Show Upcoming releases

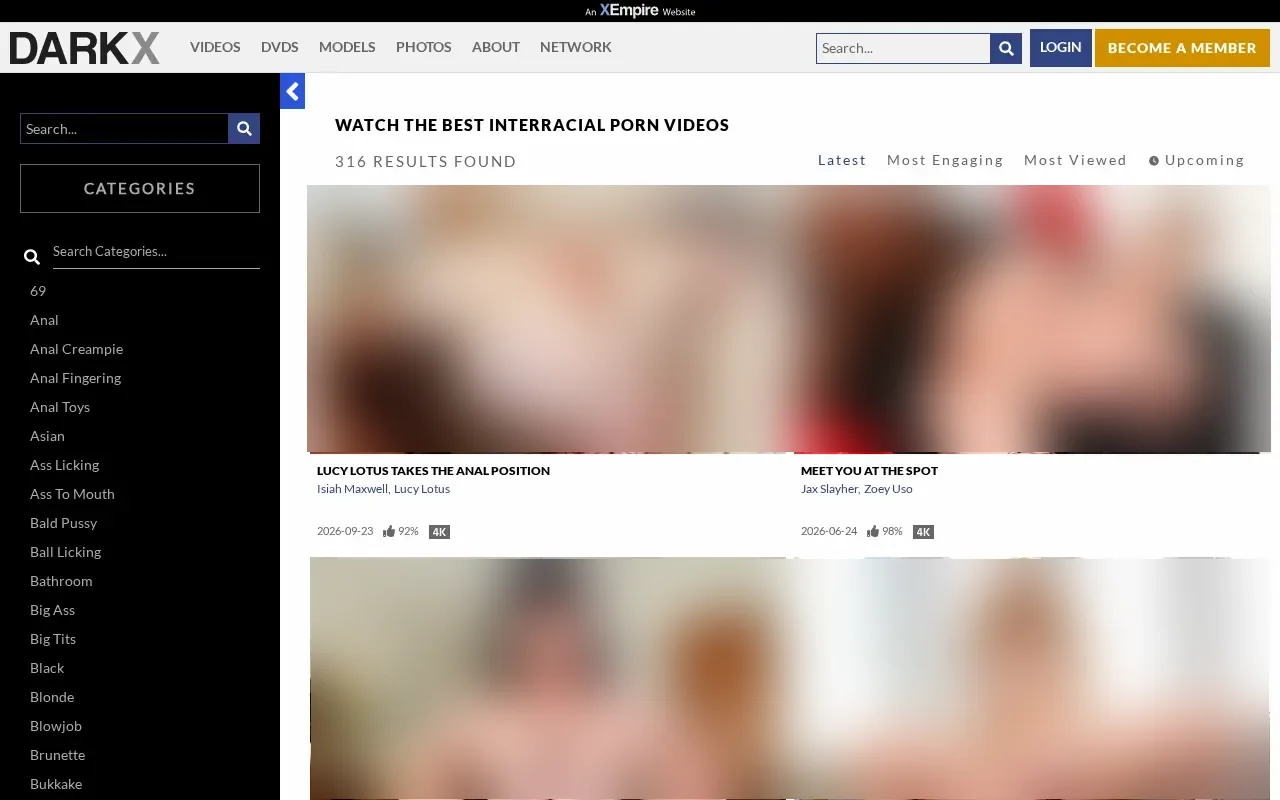[1197, 160]
